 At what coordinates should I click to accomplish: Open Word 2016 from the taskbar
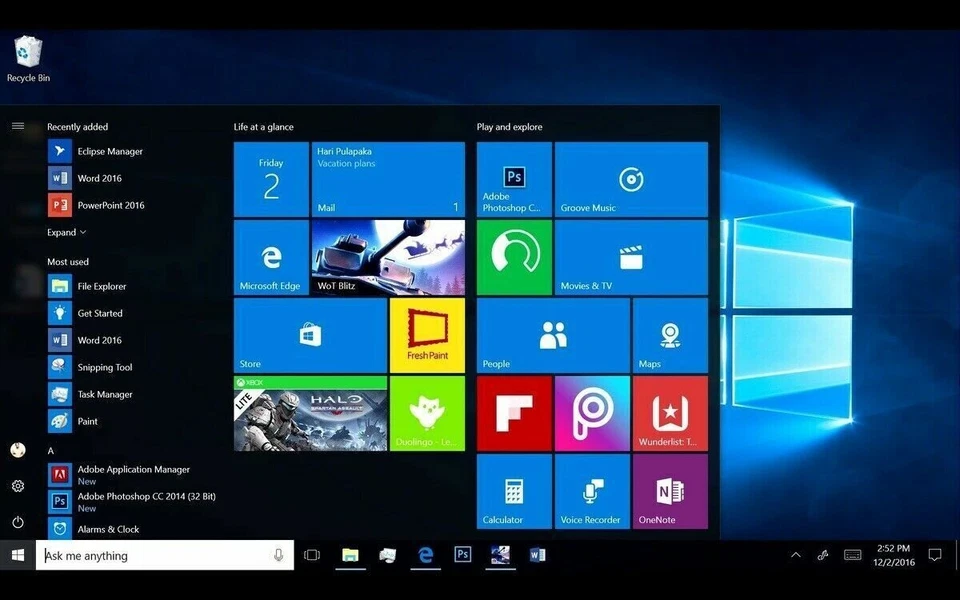(x=538, y=555)
